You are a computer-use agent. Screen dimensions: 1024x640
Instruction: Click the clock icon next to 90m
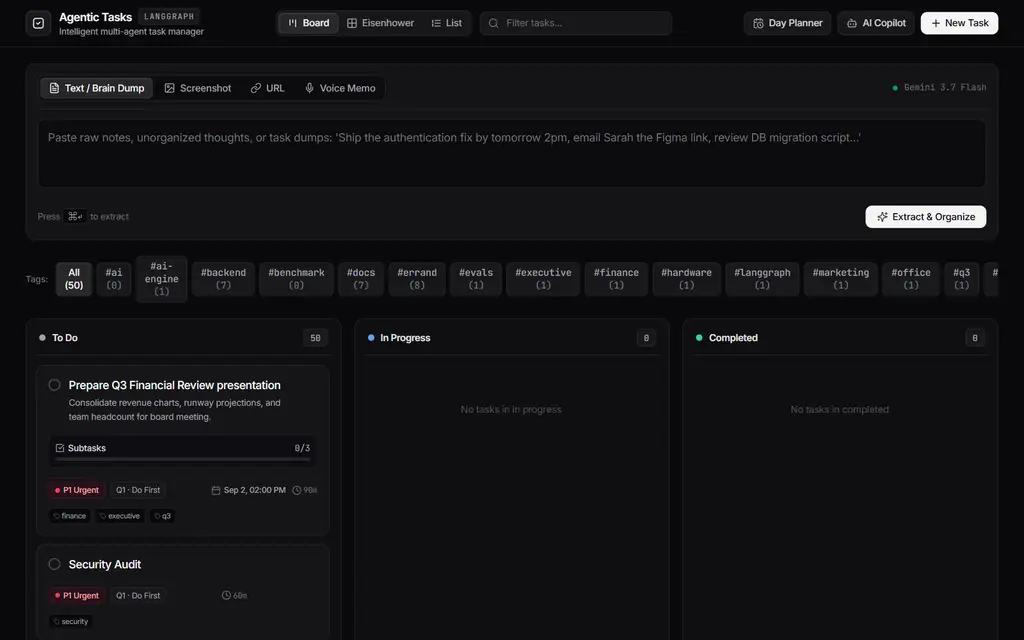point(296,490)
